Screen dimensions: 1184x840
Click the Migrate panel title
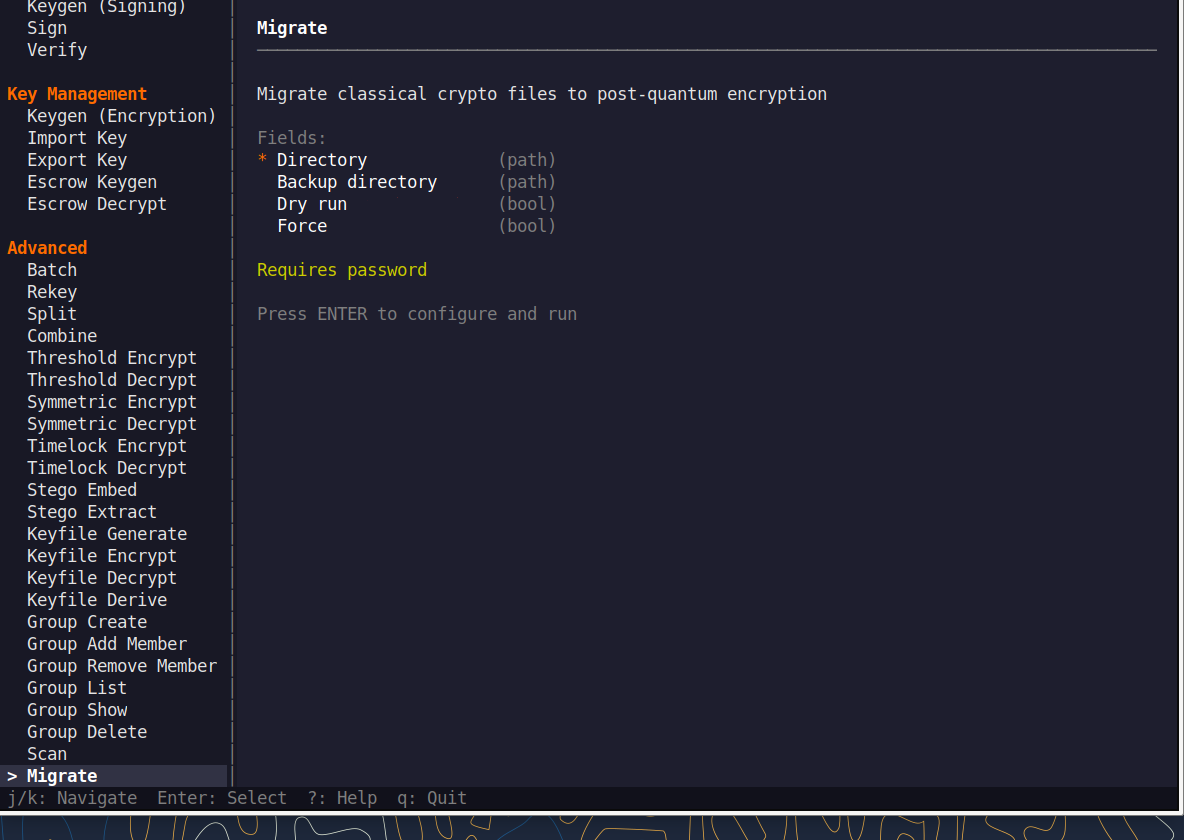coord(291,28)
